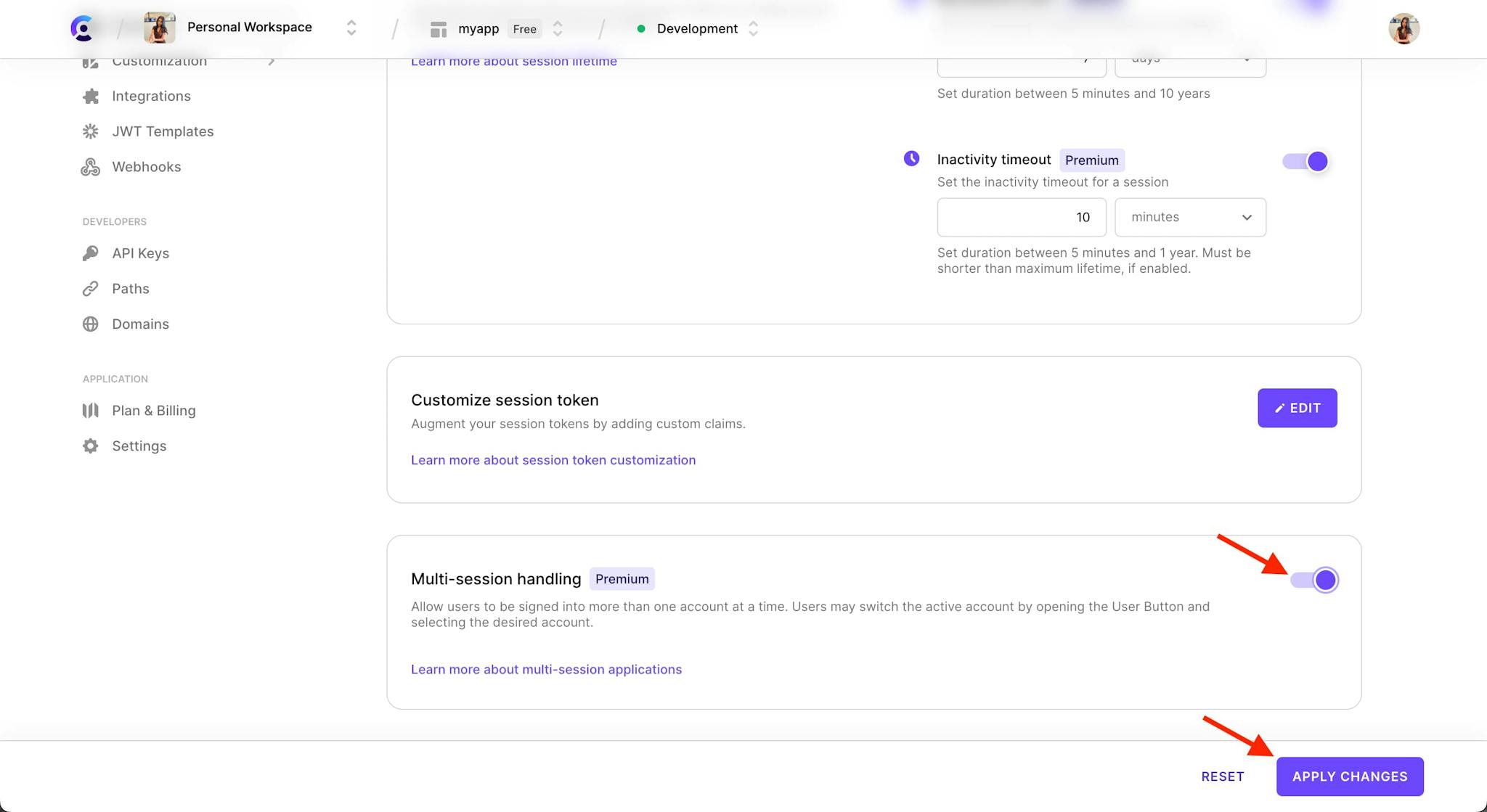Open the inactivity timeout unit dropdown

coord(1188,216)
